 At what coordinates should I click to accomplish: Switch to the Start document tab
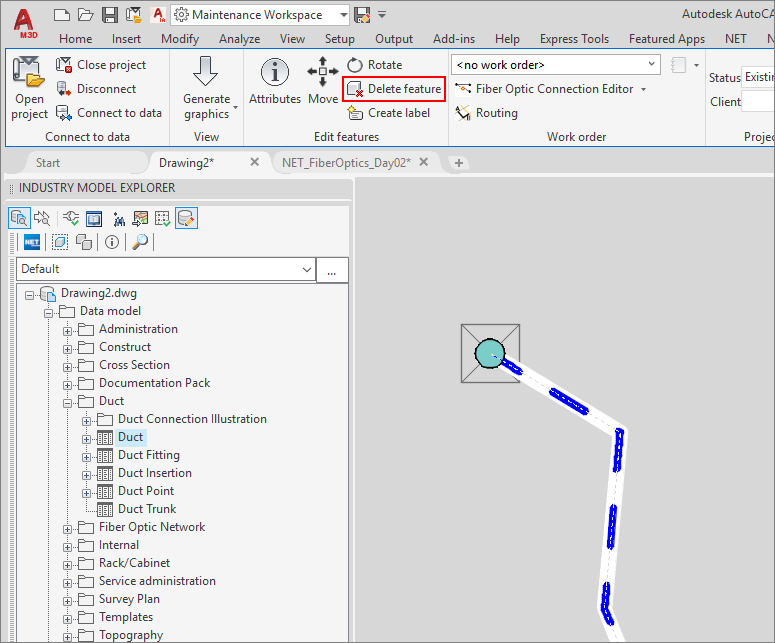pos(48,163)
